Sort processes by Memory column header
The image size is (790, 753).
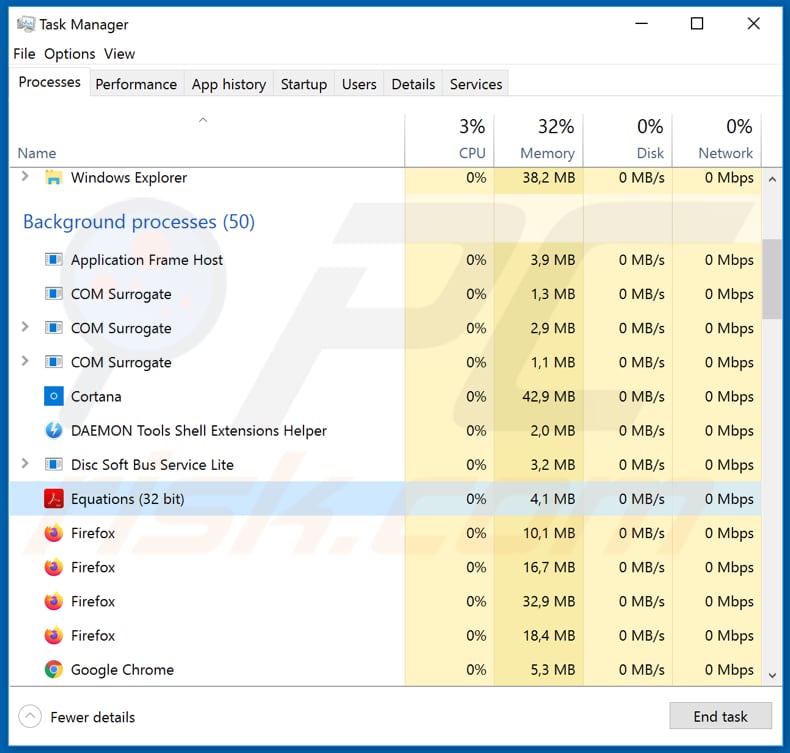click(x=539, y=140)
